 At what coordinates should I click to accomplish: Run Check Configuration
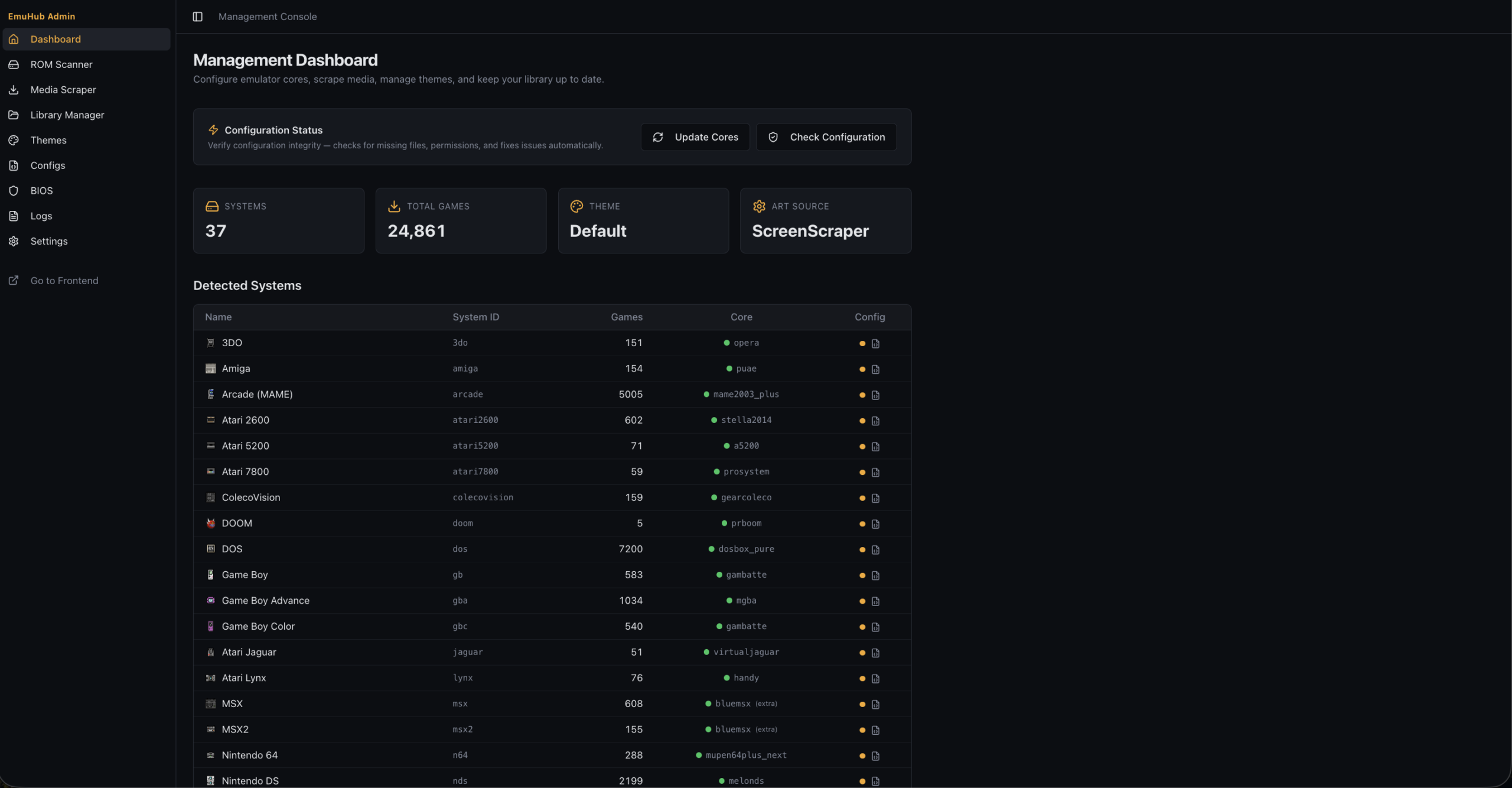click(x=826, y=137)
